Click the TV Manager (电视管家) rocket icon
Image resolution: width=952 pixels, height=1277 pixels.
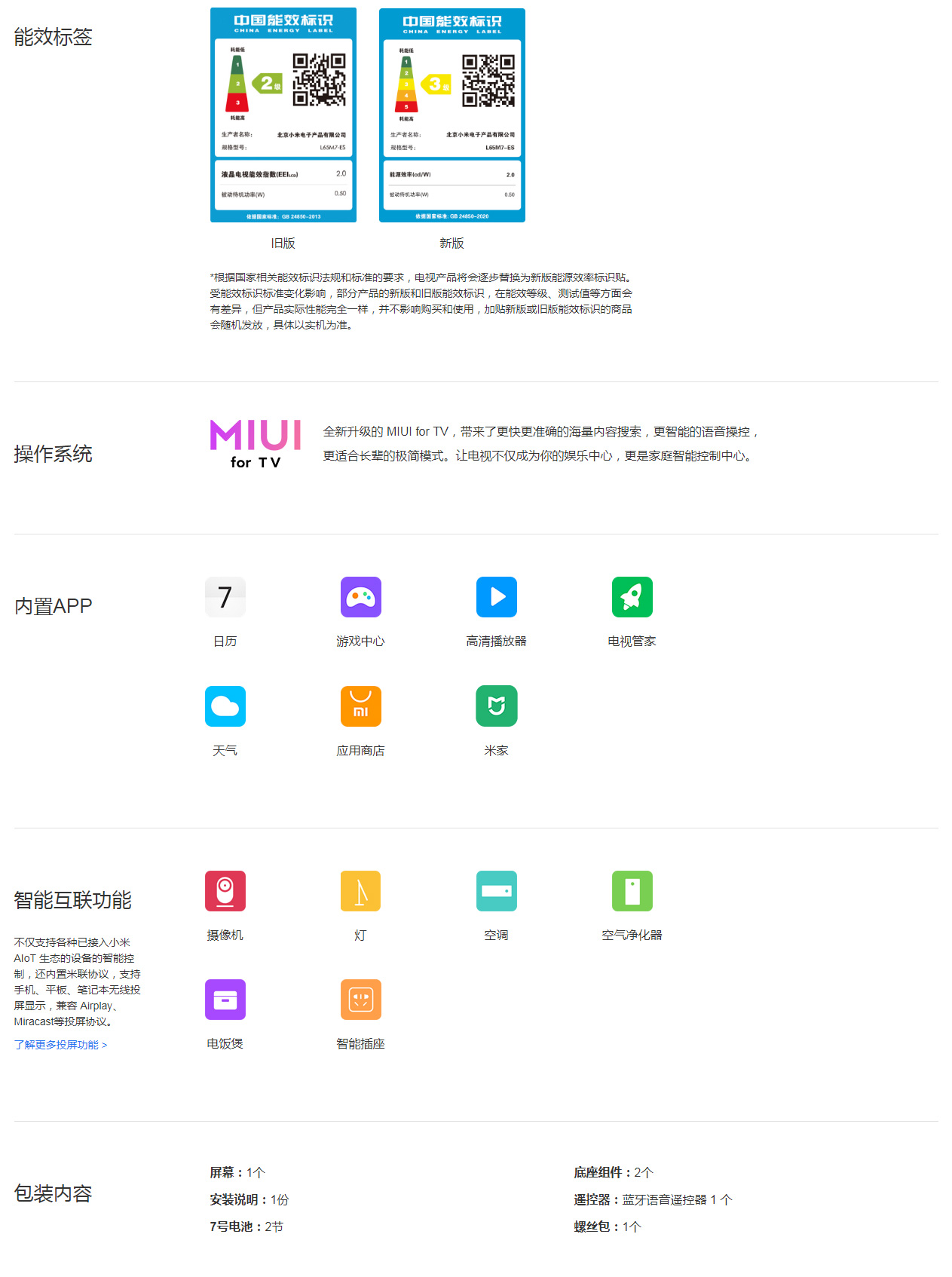click(x=632, y=597)
